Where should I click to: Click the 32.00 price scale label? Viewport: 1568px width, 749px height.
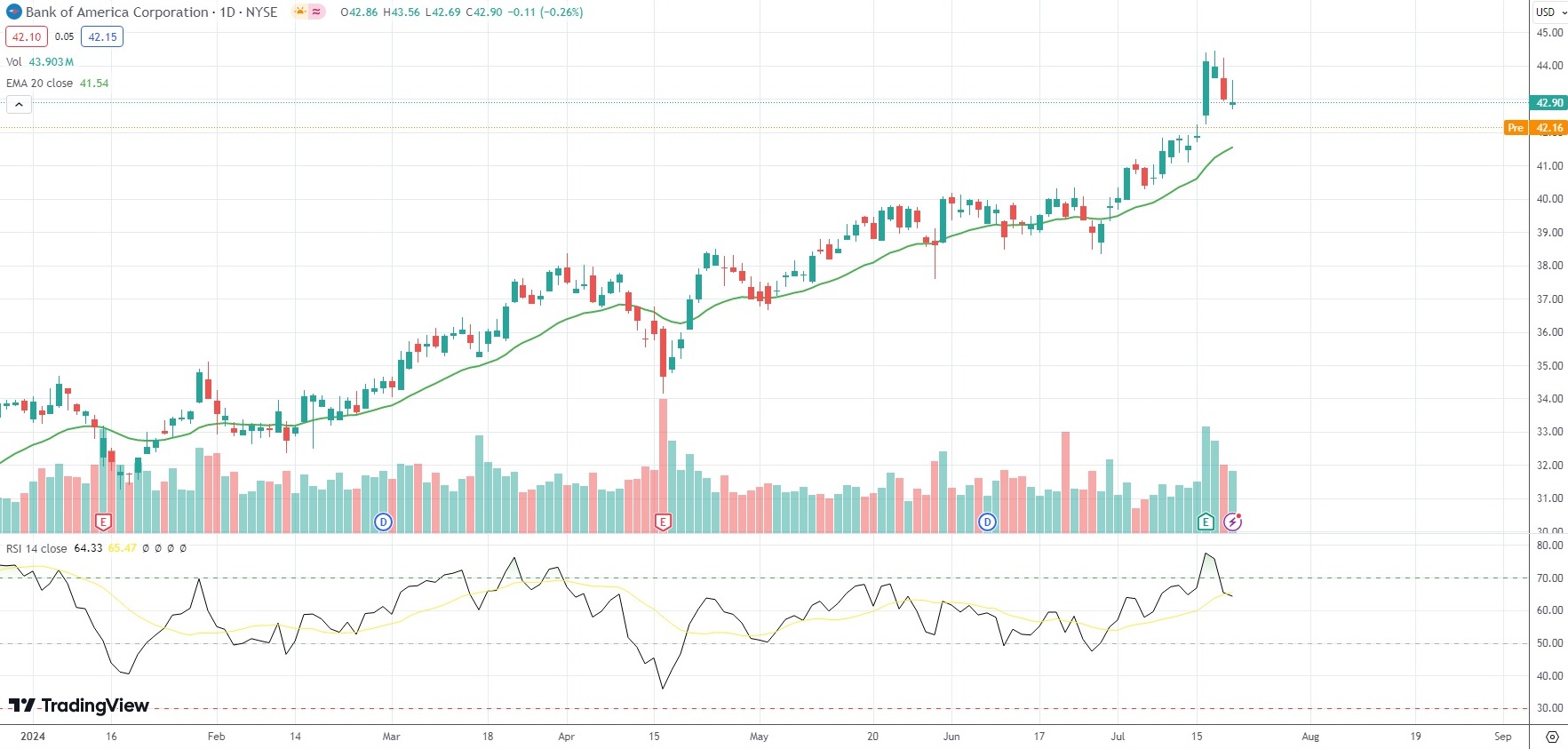[x=1550, y=466]
